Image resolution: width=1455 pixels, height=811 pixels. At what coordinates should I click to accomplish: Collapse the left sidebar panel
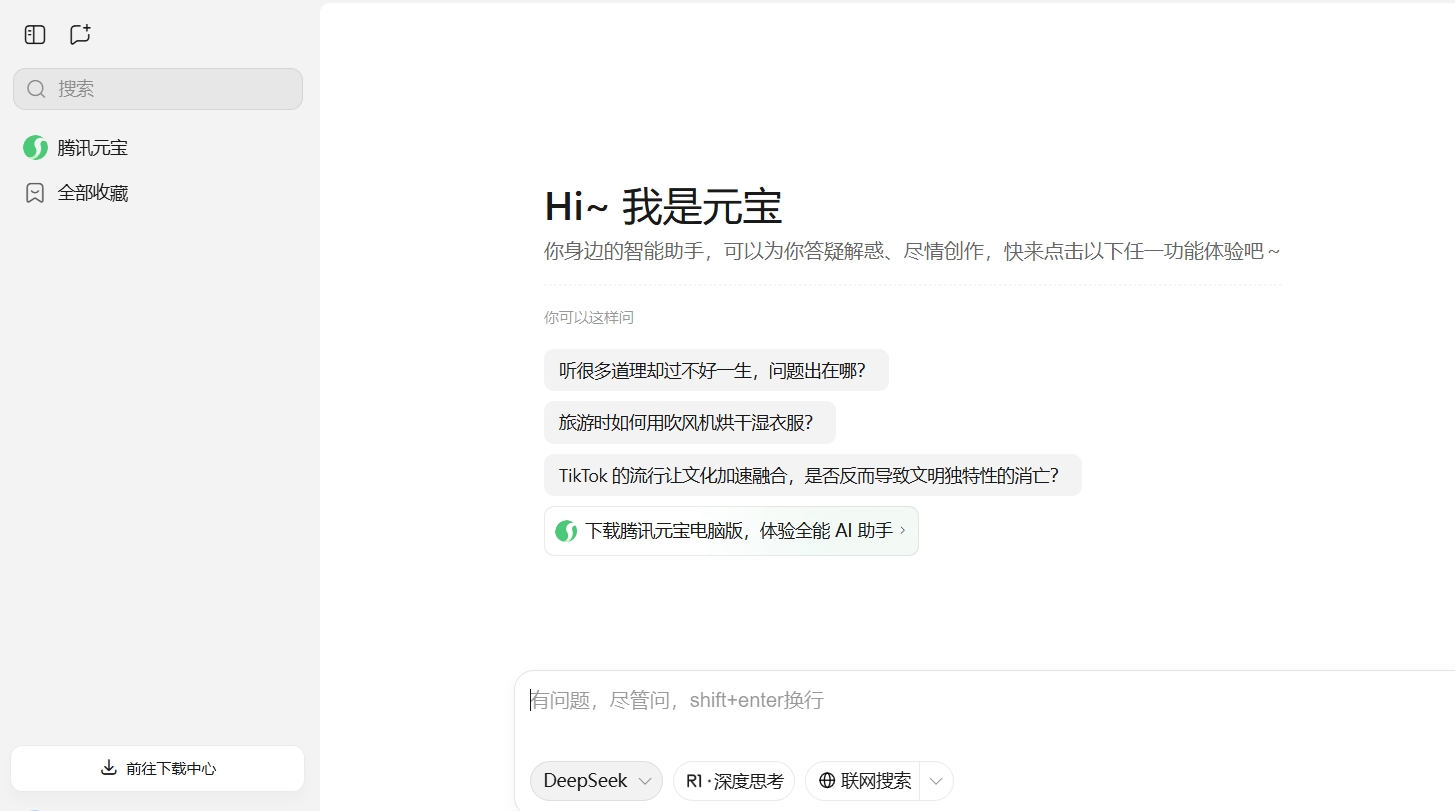point(35,35)
